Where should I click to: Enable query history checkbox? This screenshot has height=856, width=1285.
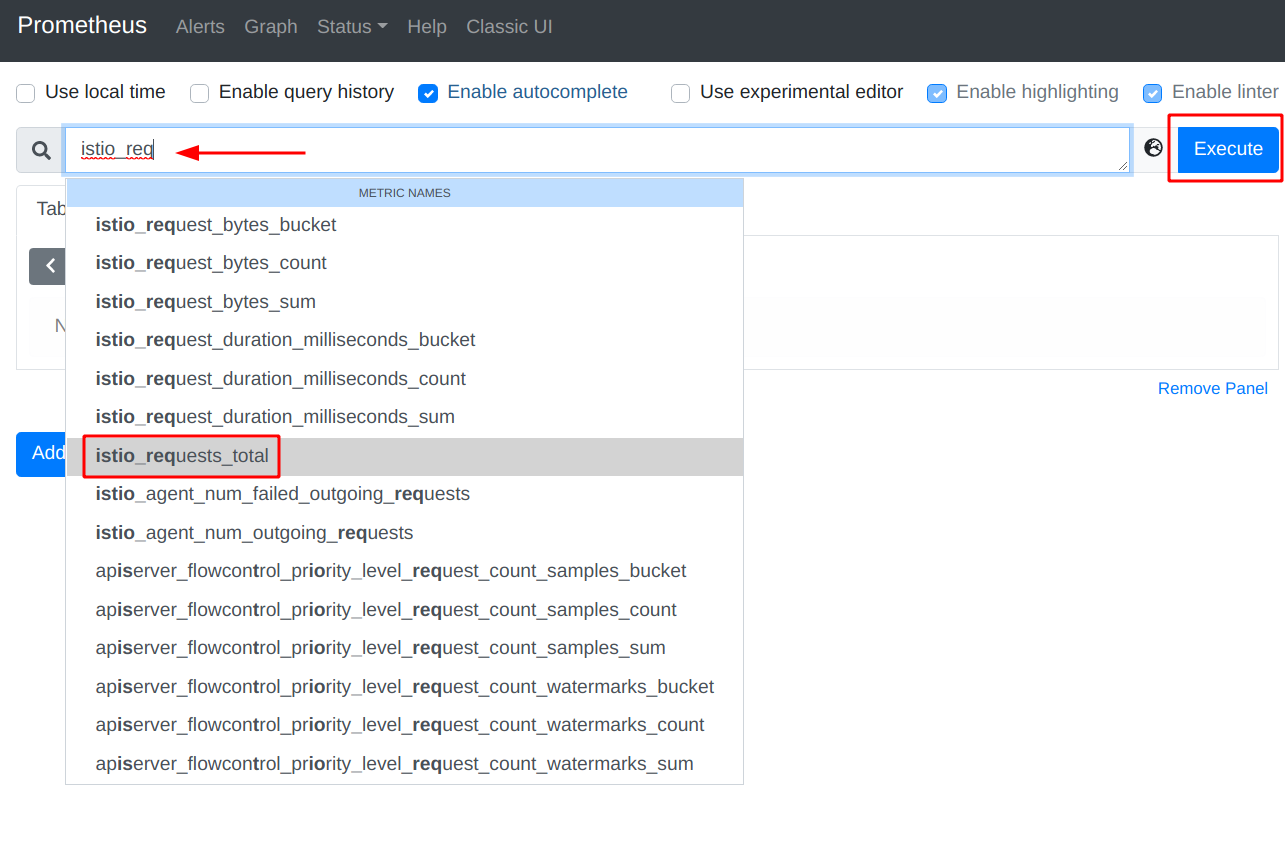pyautogui.click(x=200, y=93)
